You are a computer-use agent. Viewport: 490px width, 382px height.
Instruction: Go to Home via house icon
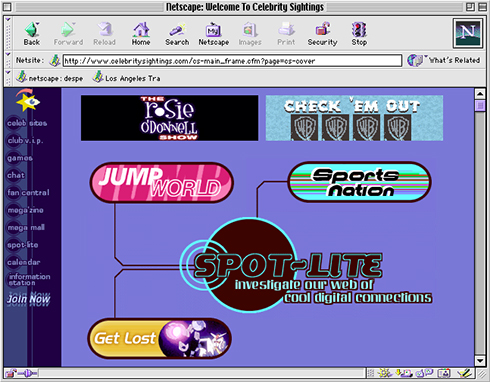(x=141, y=34)
